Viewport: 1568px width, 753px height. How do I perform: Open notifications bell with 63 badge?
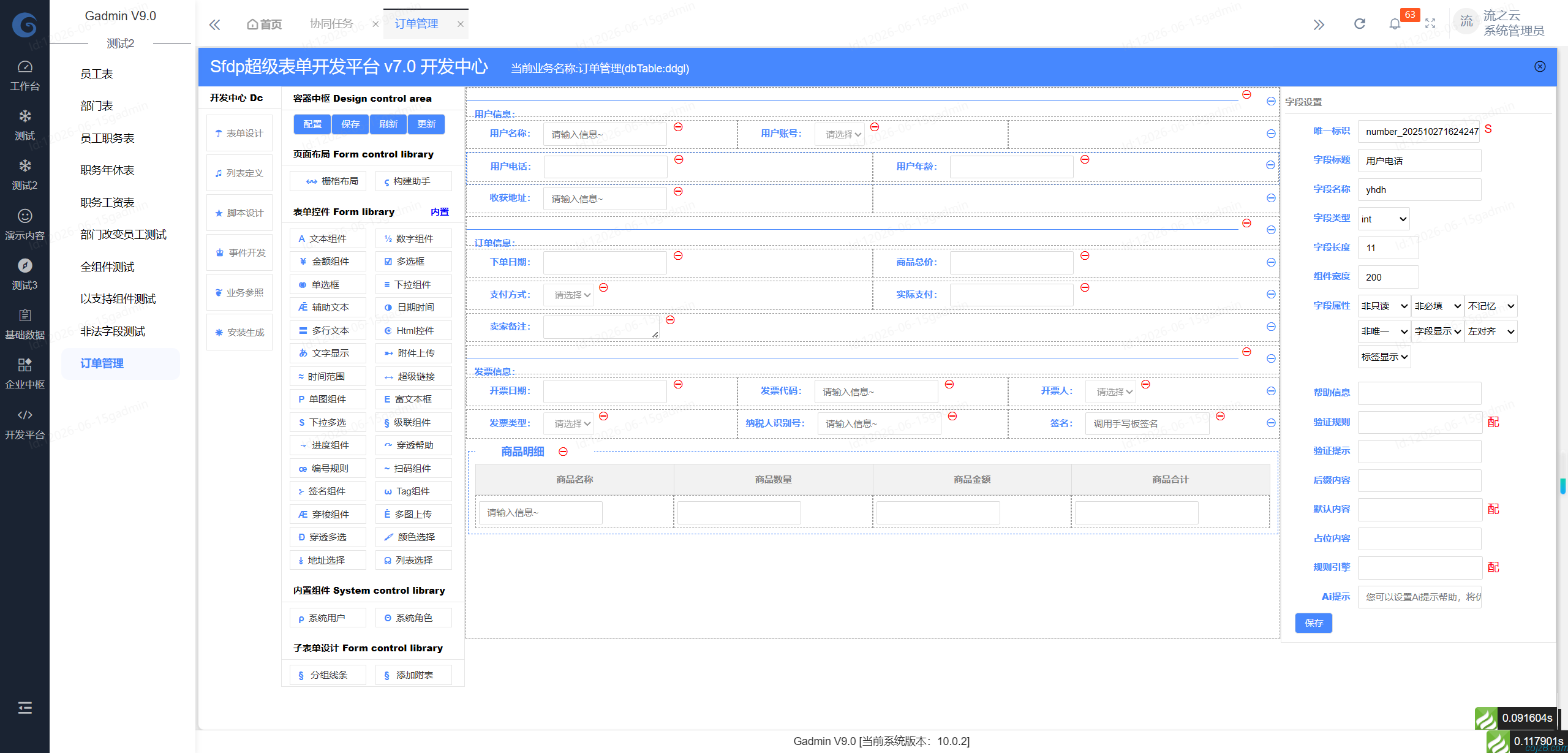1395,24
